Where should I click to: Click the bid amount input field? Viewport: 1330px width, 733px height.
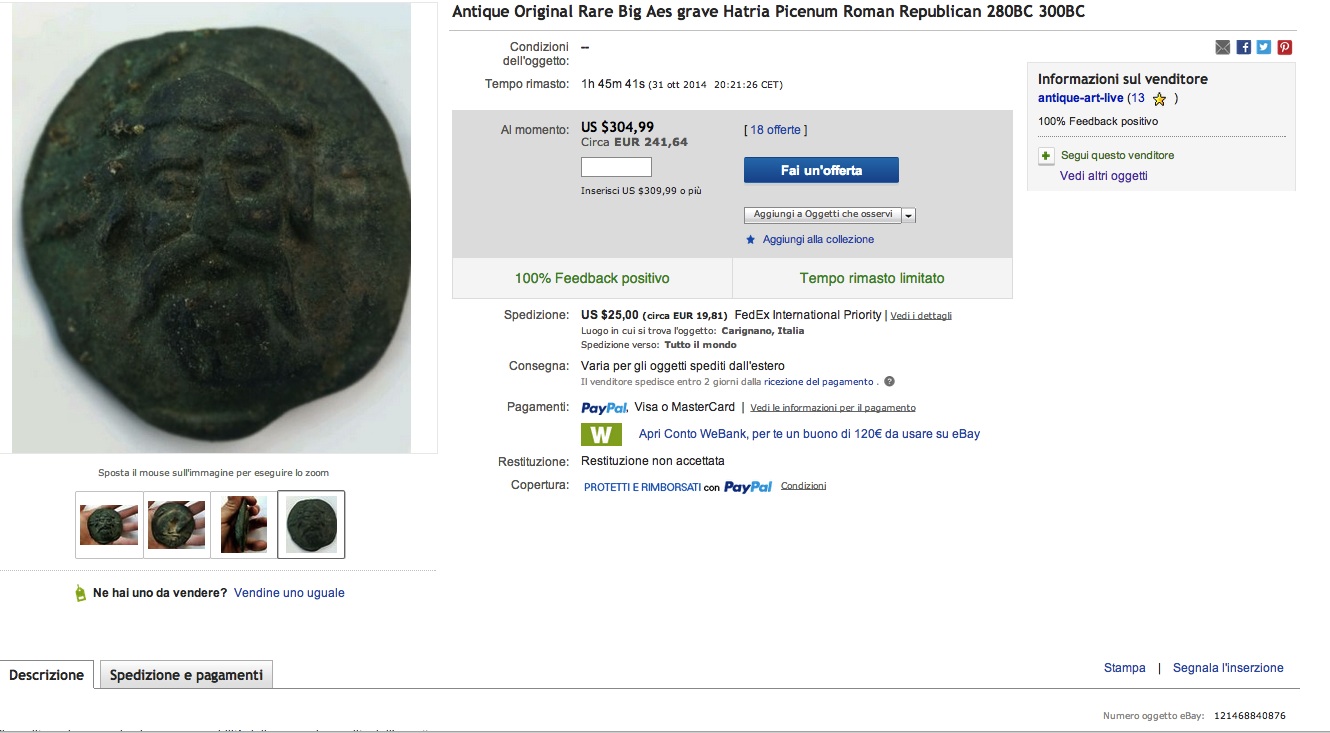tap(616, 167)
